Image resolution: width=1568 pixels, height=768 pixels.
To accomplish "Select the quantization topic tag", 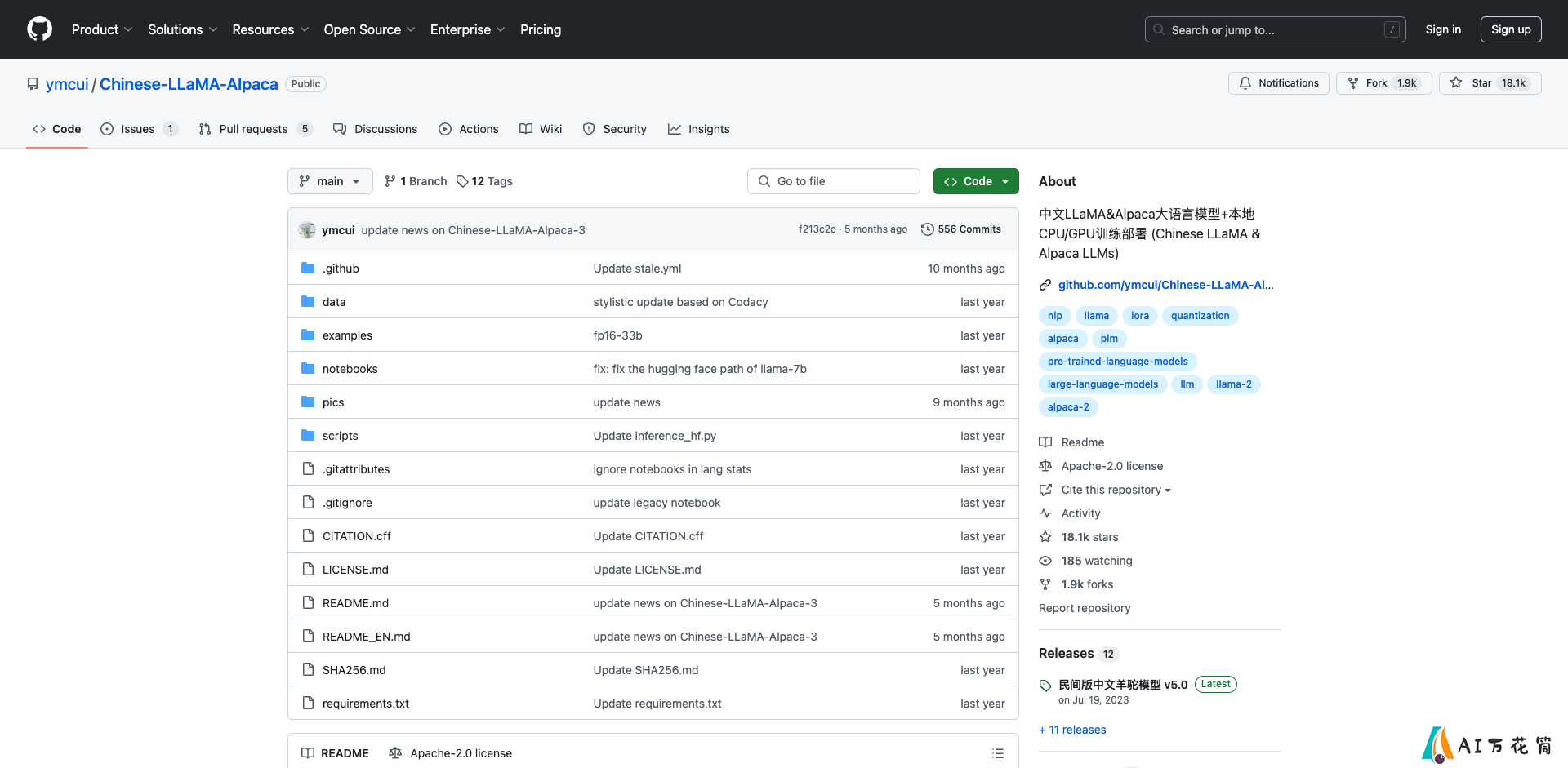I will point(1200,316).
